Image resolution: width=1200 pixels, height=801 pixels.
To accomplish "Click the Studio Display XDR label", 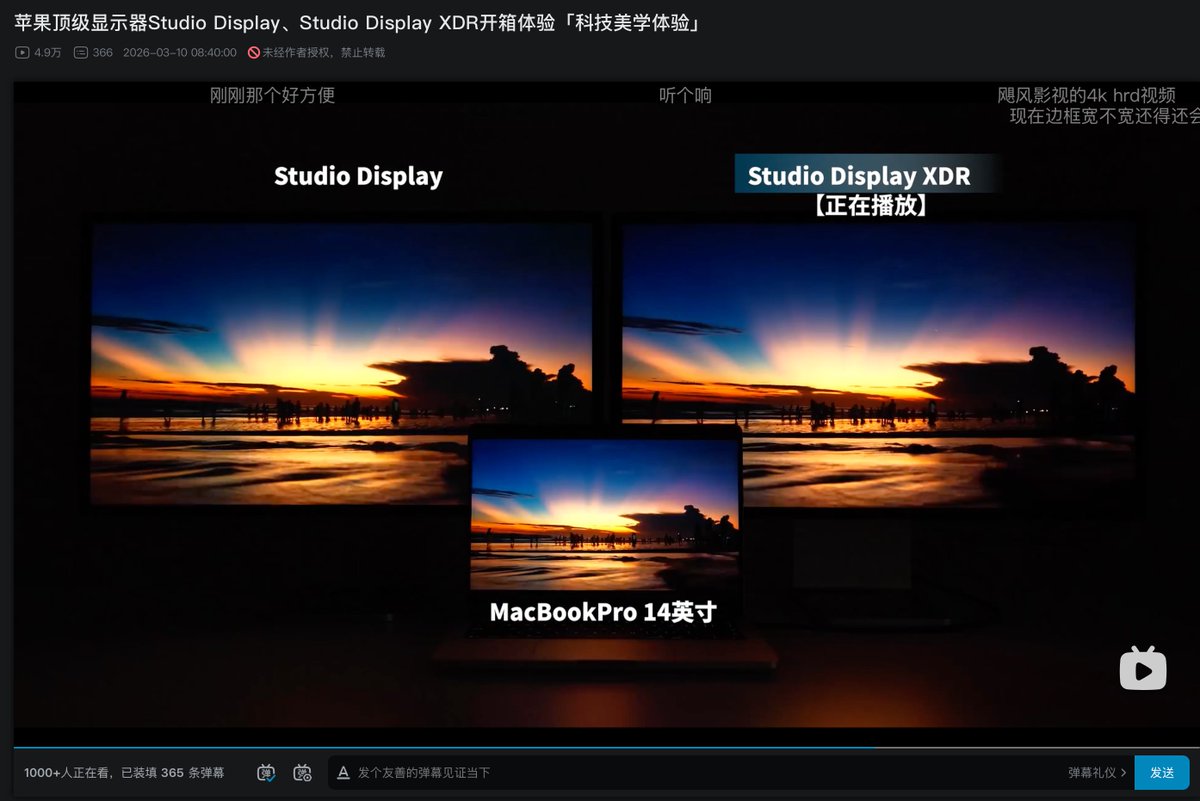I will [x=859, y=176].
